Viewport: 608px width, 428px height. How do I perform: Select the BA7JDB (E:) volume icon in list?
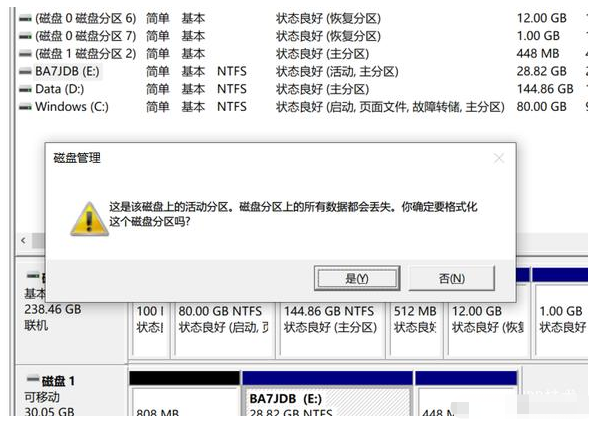tap(25, 72)
